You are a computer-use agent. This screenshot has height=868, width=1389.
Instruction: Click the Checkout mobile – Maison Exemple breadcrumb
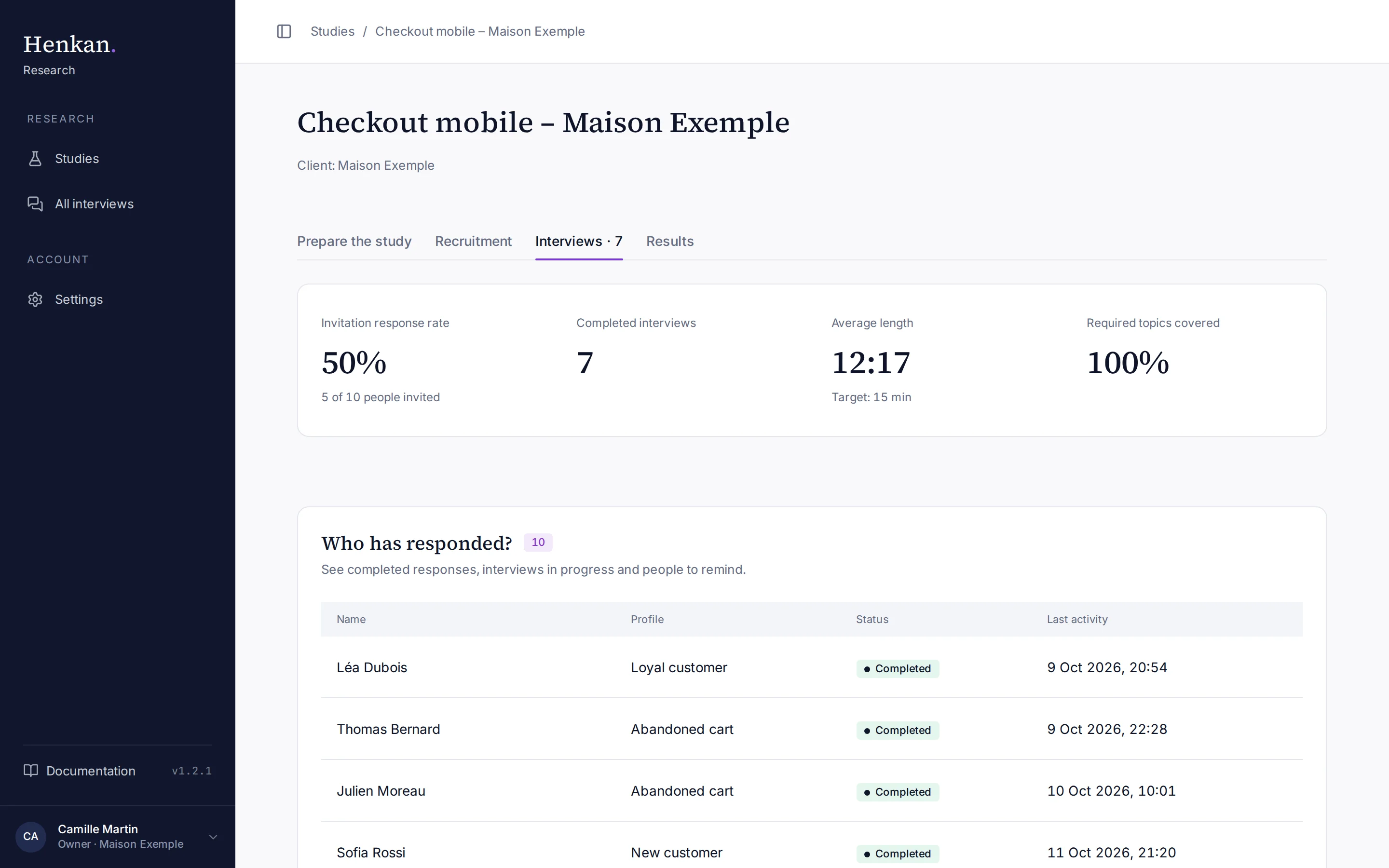(x=480, y=31)
